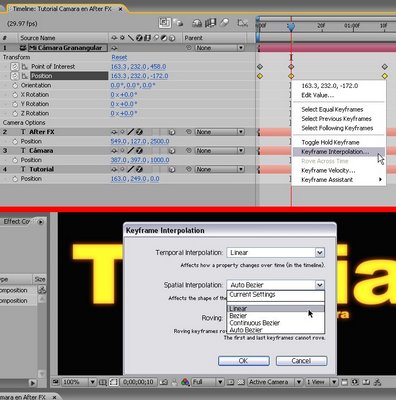Viewport: 396px width, 400px height.
Task: Click the shy switch of camera layer
Action: 114,48
